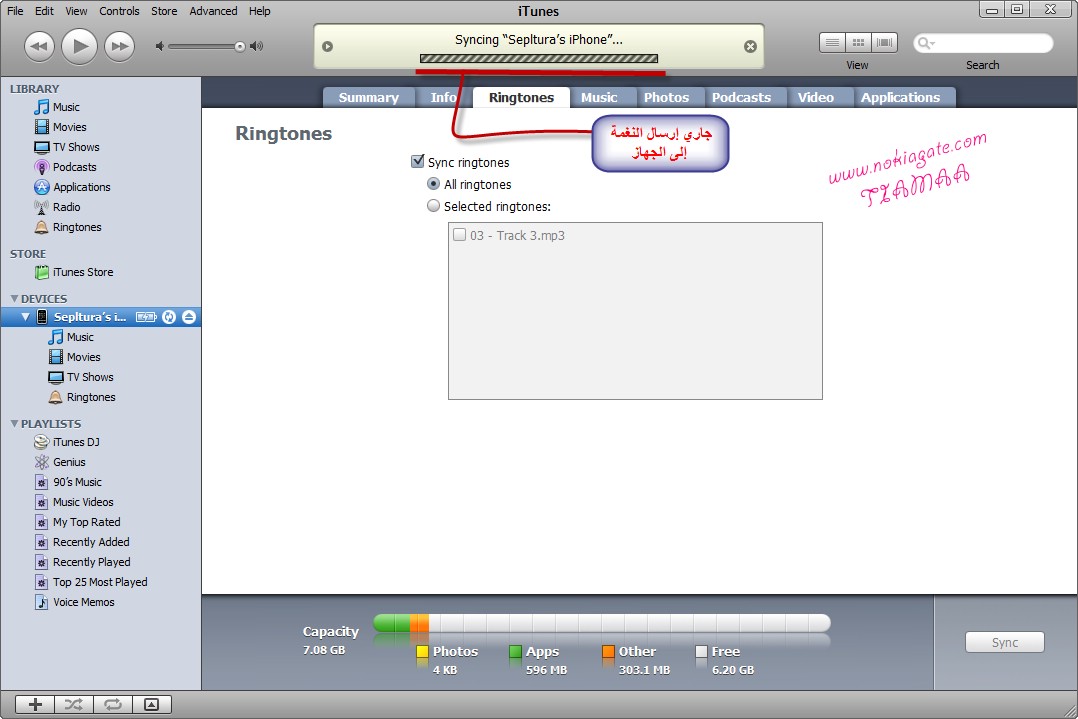The height and width of the screenshot is (719, 1078).
Task: Switch to Cover Flow view
Action: (884, 43)
